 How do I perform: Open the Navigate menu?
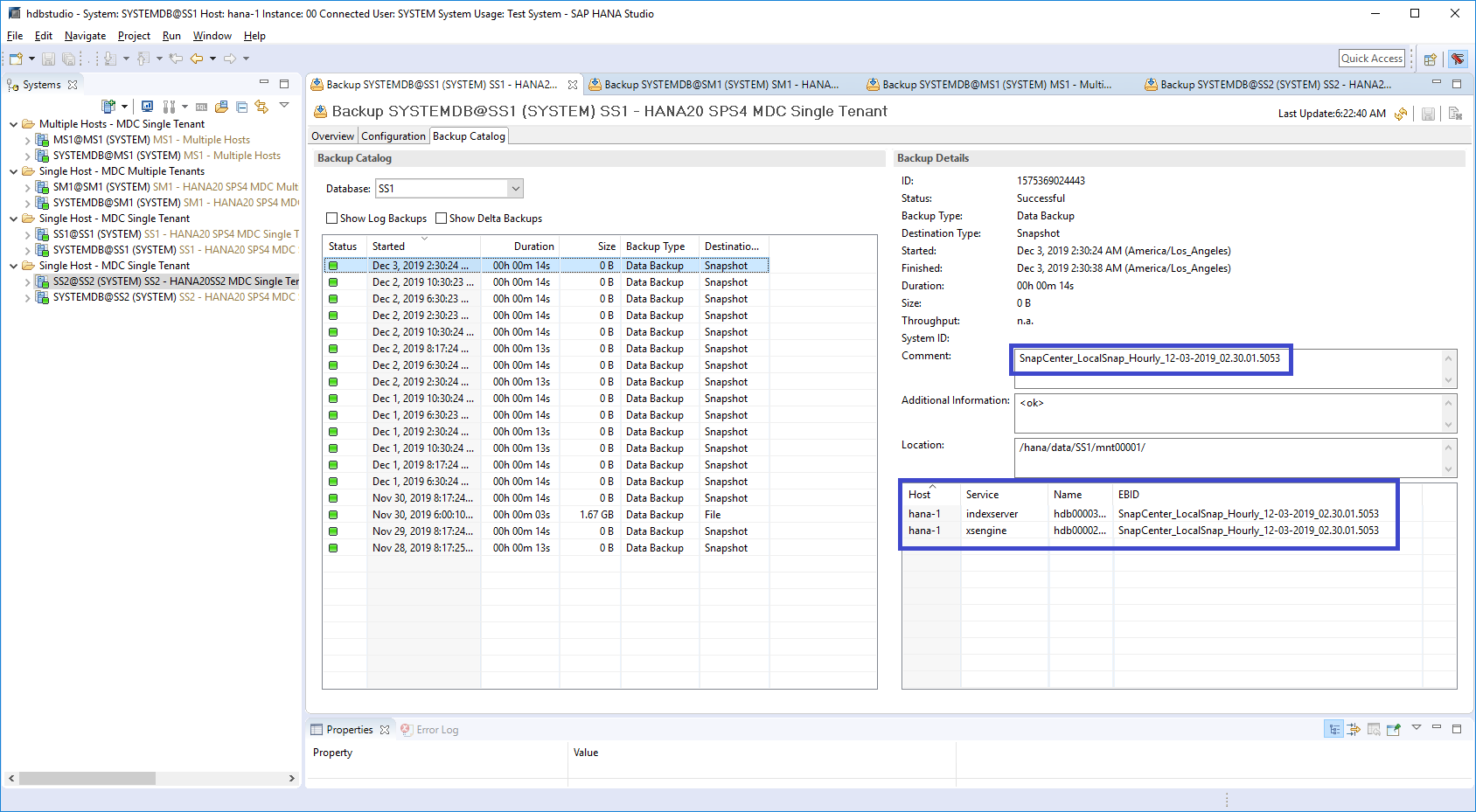pyautogui.click(x=85, y=36)
